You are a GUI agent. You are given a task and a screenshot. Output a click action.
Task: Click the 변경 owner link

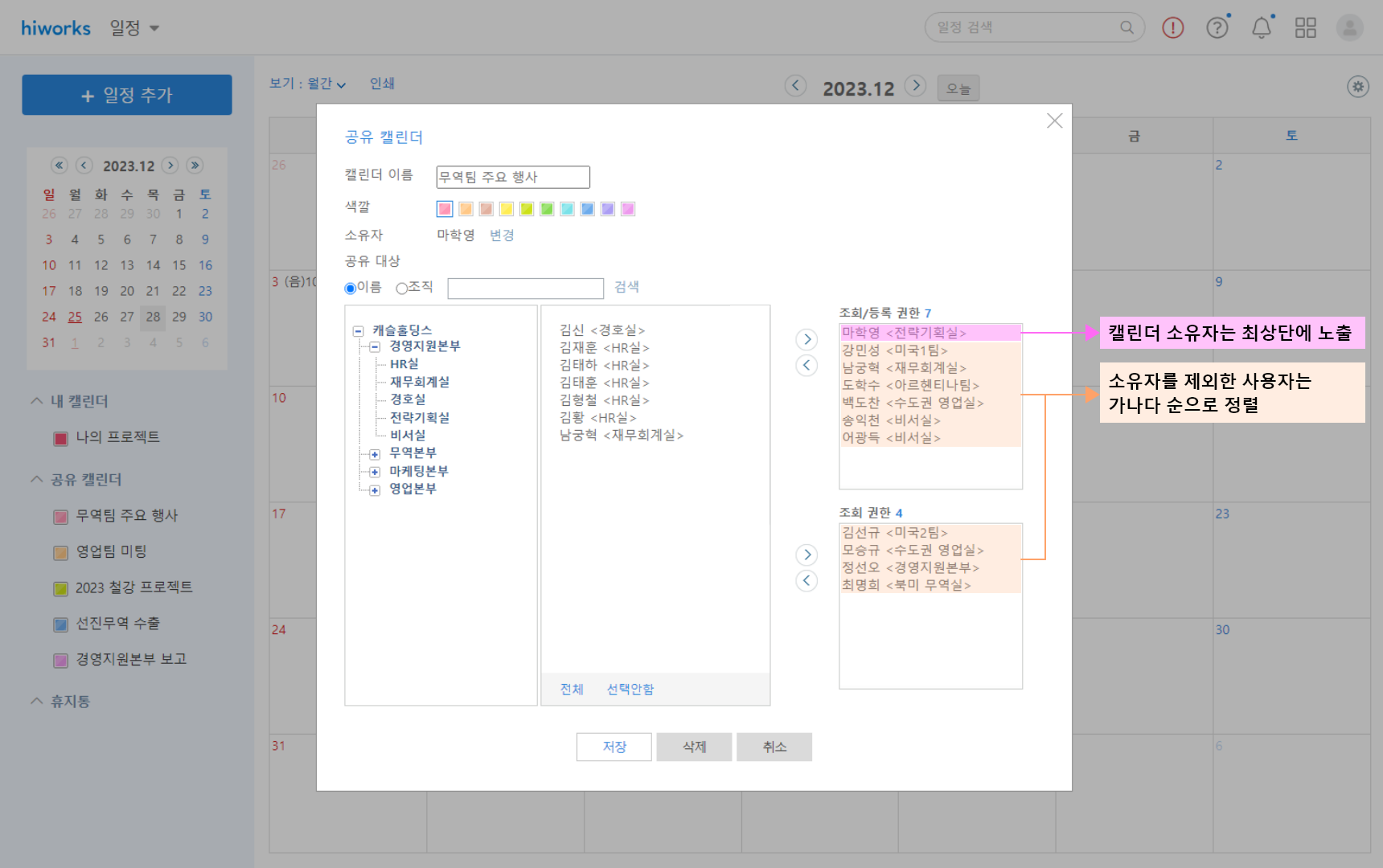[x=502, y=235]
